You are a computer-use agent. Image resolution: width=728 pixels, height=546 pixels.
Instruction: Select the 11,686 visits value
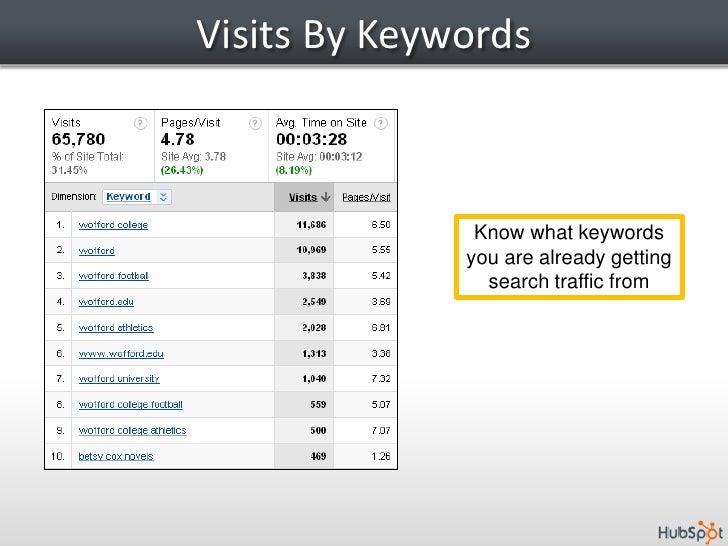pyautogui.click(x=311, y=225)
